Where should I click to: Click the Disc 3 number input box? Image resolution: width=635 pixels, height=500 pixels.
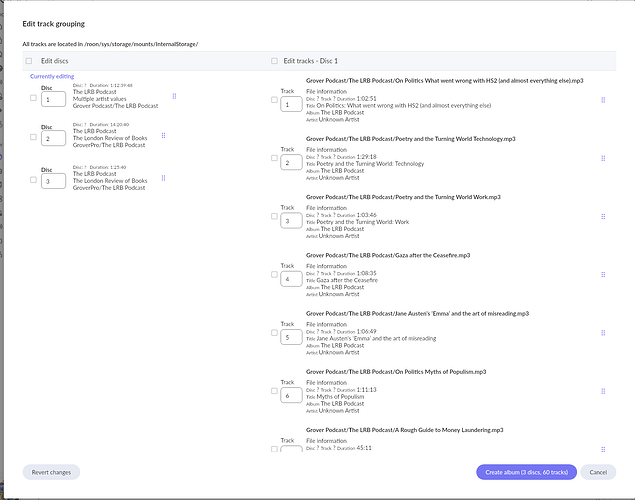click(53, 181)
